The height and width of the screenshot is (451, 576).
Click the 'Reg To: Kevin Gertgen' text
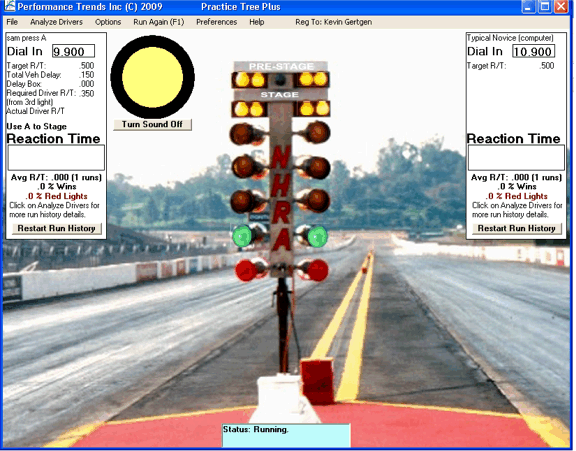[334, 22]
